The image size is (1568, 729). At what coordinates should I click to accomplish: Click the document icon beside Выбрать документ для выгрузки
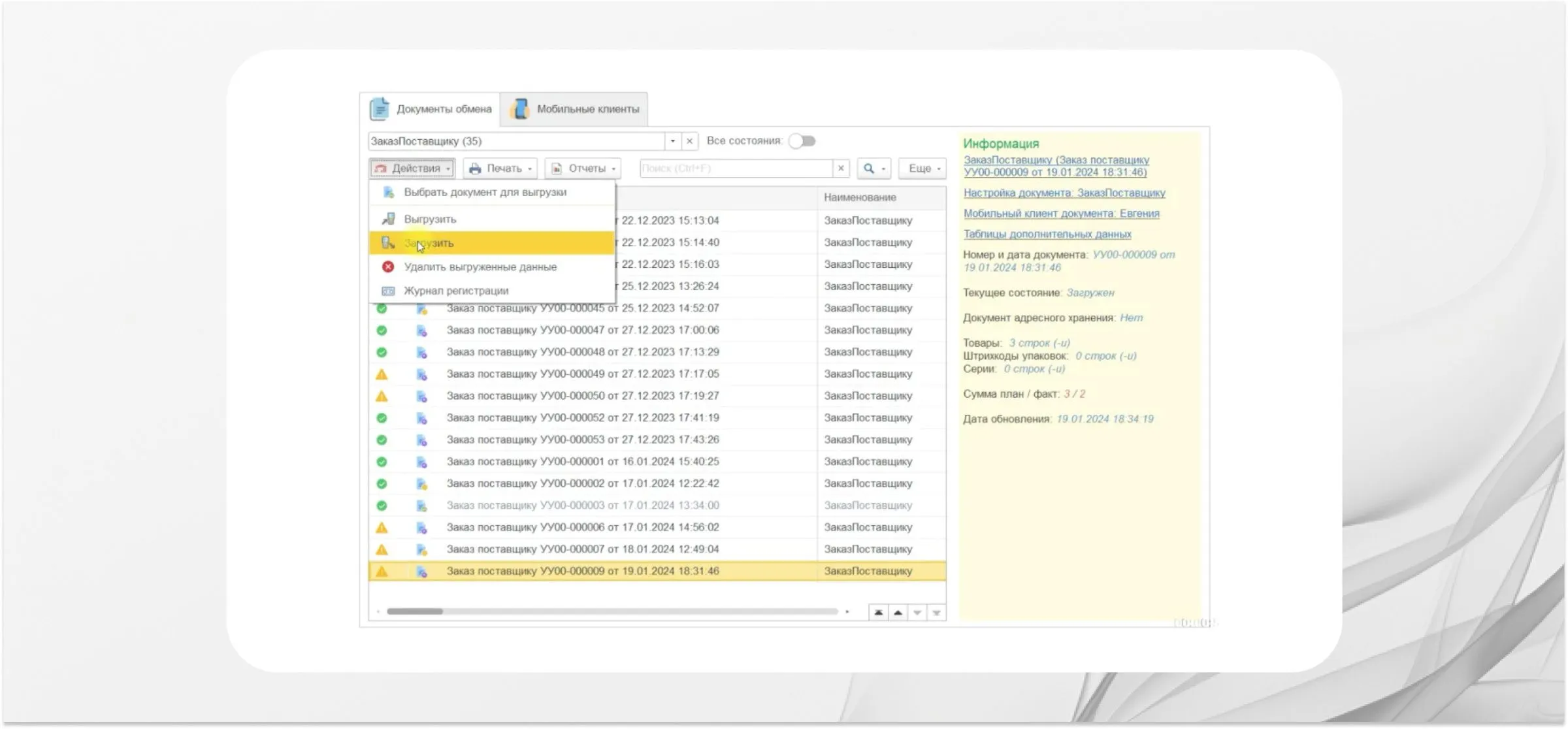[388, 192]
